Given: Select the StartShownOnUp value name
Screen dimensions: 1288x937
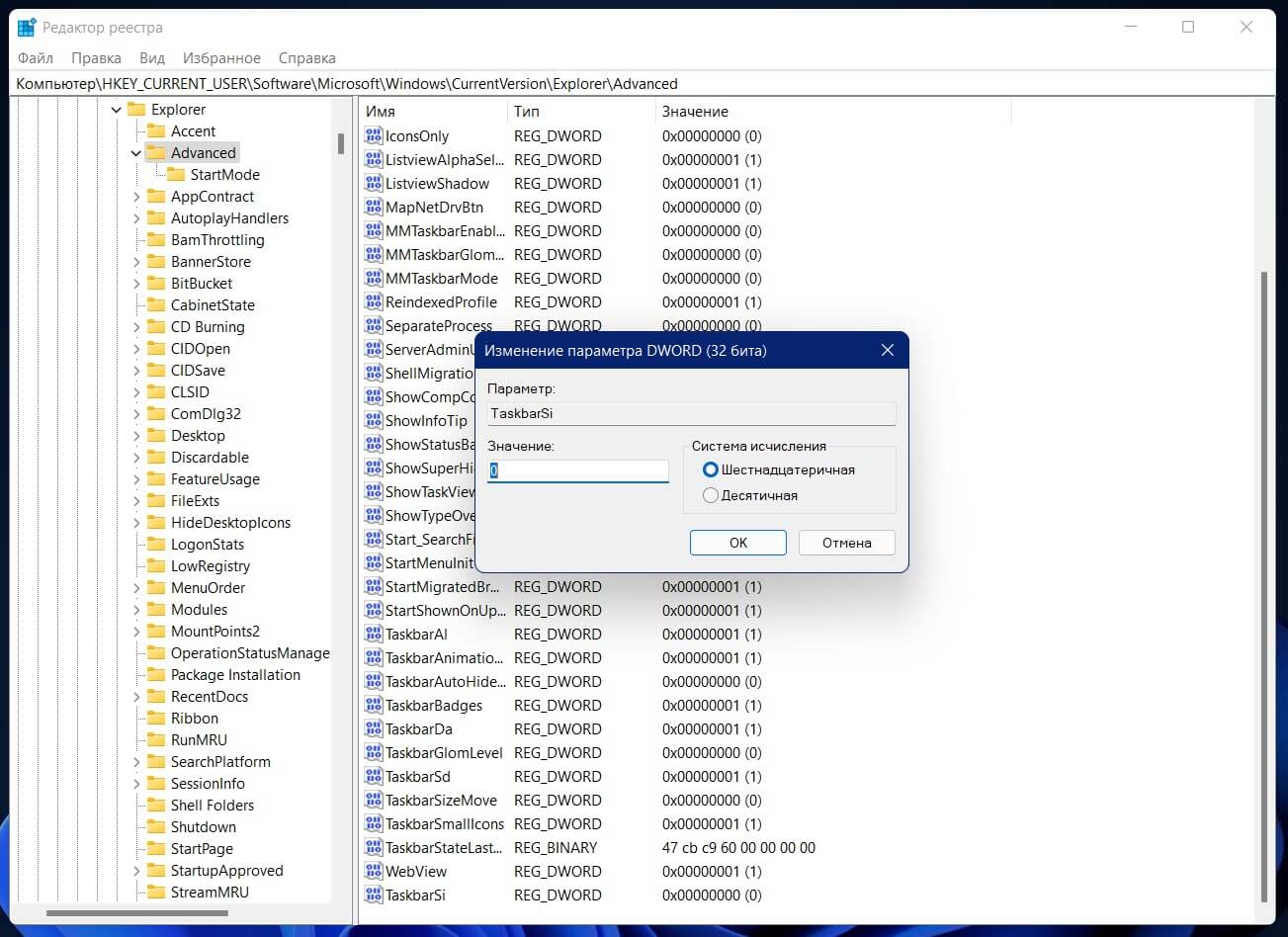Looking at the screenshot, I should point(445,610).
